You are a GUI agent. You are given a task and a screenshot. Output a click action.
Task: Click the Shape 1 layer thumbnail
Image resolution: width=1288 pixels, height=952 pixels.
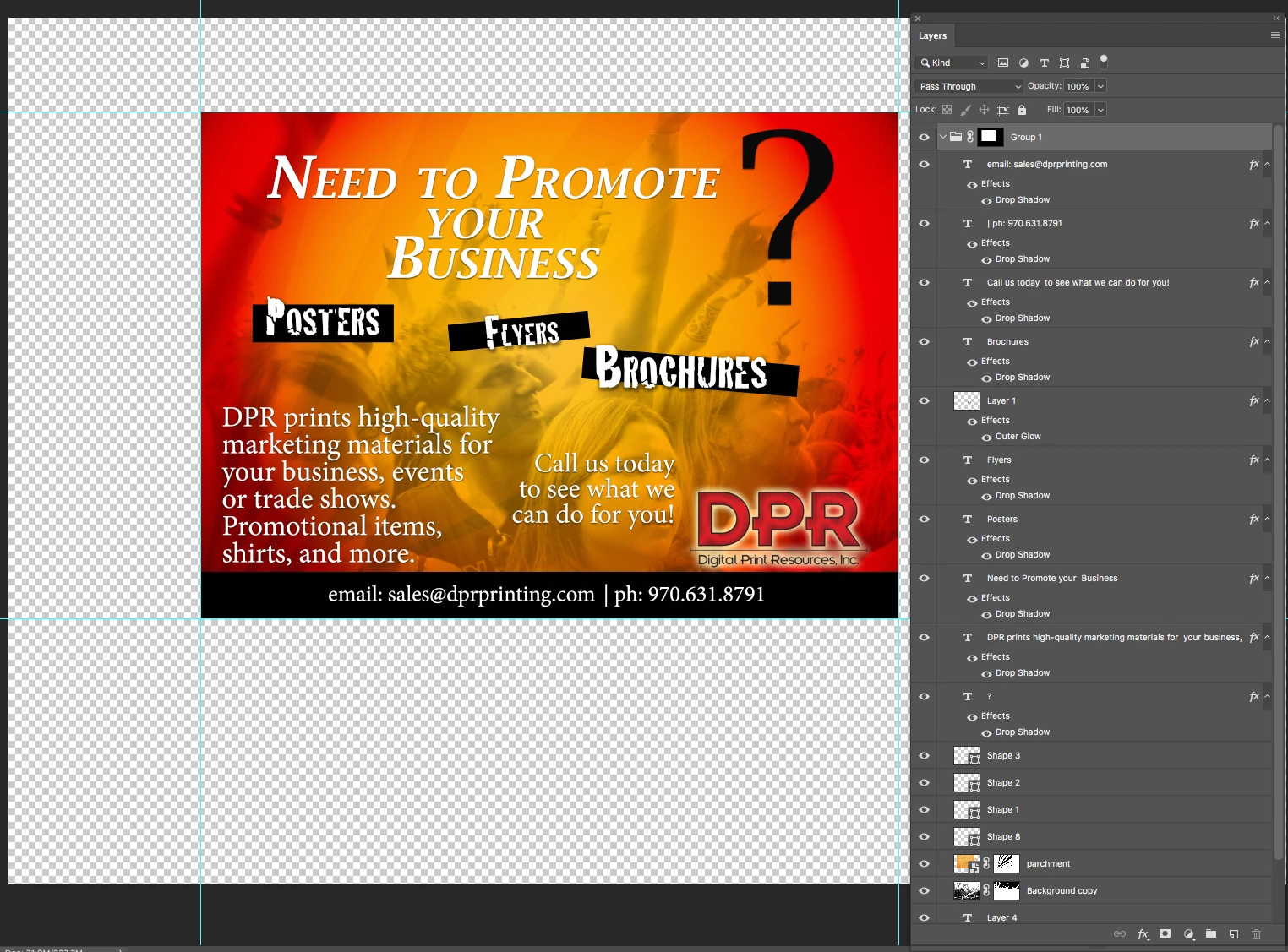click(x=966, y=809)
